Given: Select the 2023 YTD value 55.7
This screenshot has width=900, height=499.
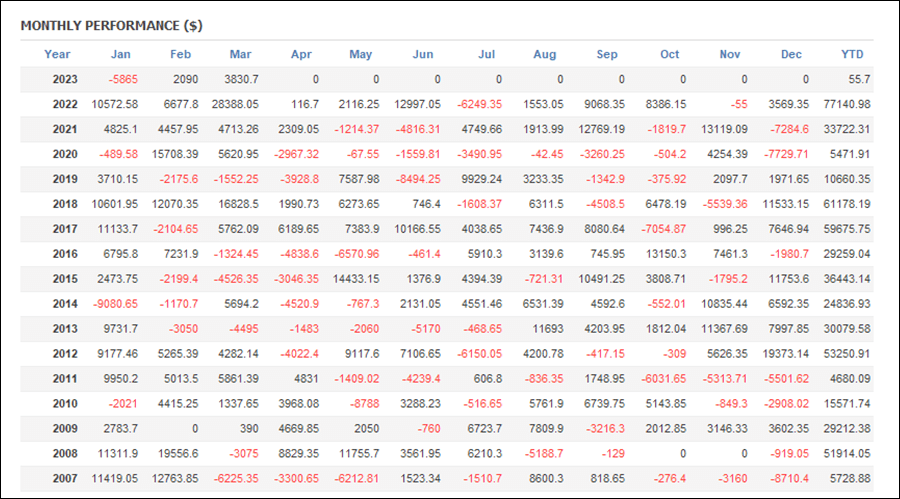Looking at the screenshot, I should coord(859,79).
